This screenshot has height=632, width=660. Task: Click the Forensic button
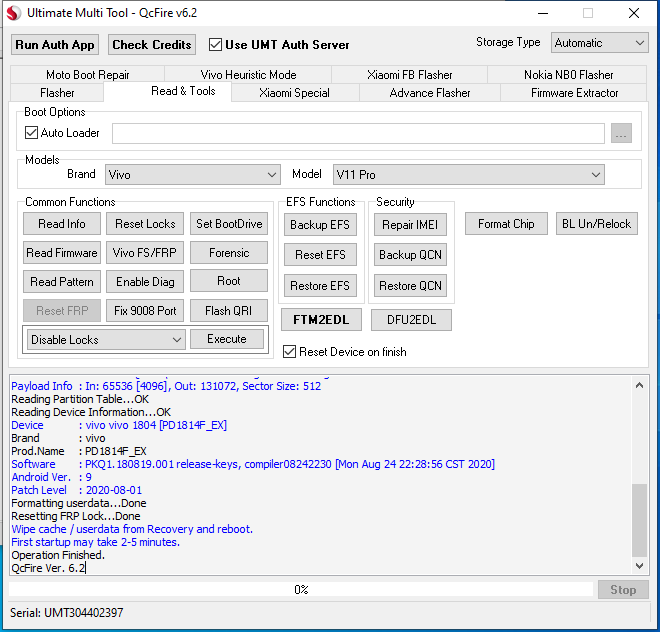tap(229, 253)
